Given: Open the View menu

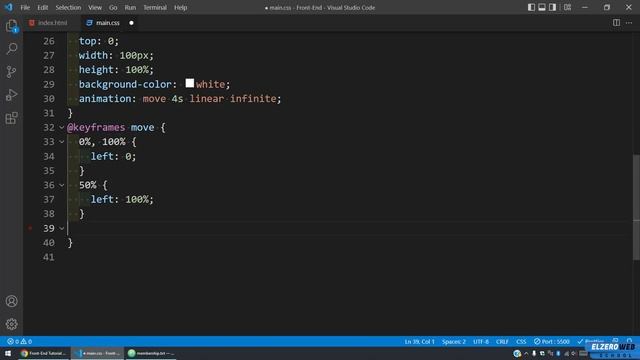Looking at the screenshot, I should point(95,7).
